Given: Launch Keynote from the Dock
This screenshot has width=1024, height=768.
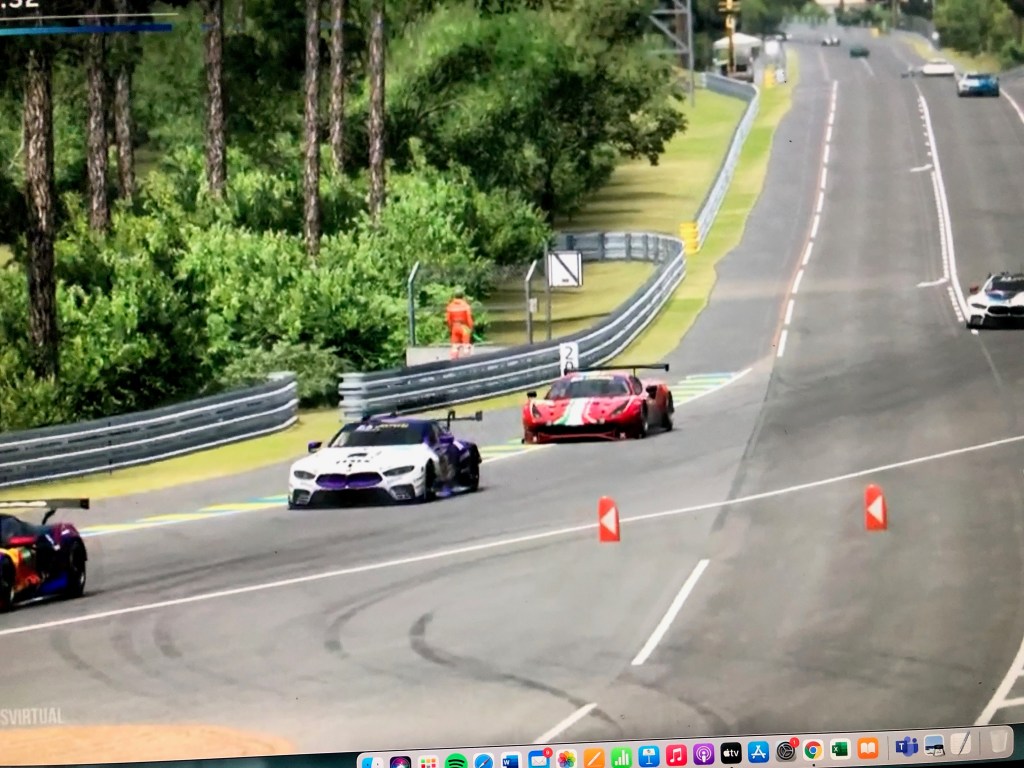Looking at the screenshot, I should click(649, 756).
